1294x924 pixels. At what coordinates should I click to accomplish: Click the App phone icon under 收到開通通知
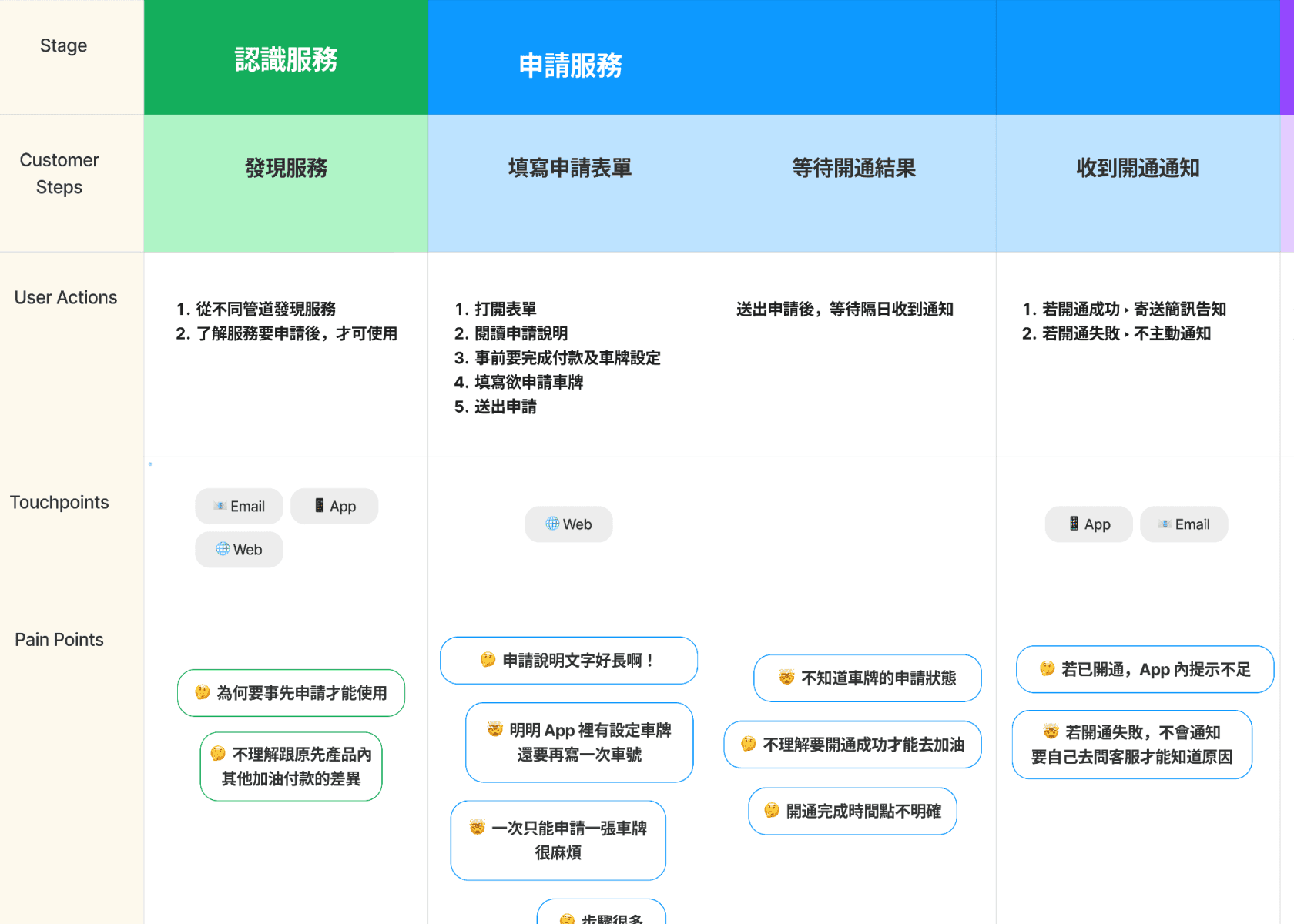(1074, 524)
